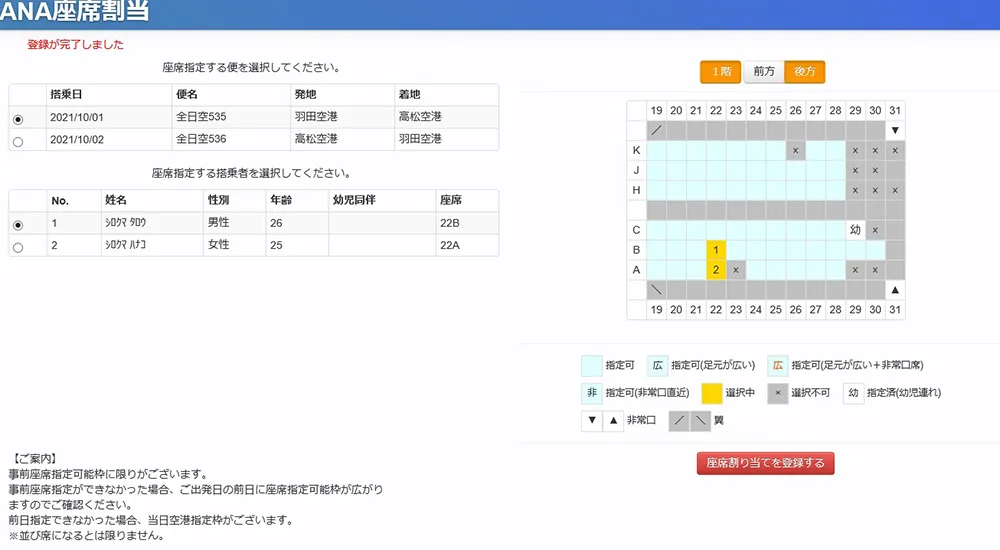1000x550 pixels.
Task: Switch to the 1階 floor tab
Action: pos(721,71)
